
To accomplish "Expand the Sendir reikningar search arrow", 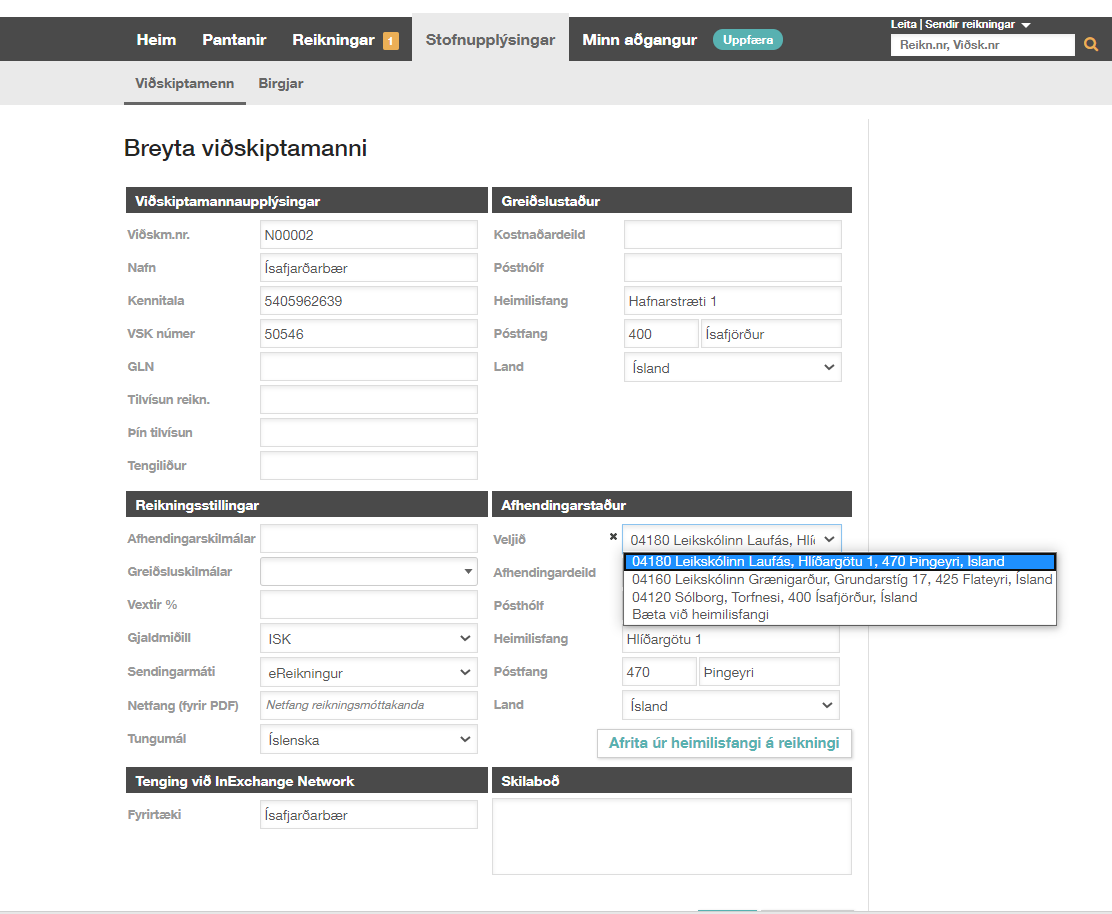I will (1026, 25).
